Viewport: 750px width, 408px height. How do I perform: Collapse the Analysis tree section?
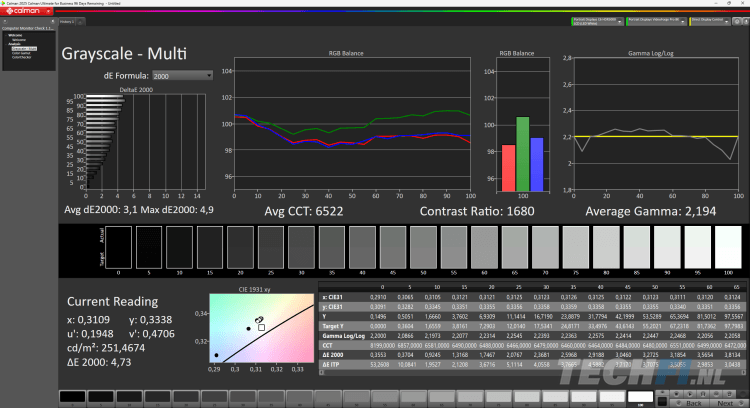6,44
